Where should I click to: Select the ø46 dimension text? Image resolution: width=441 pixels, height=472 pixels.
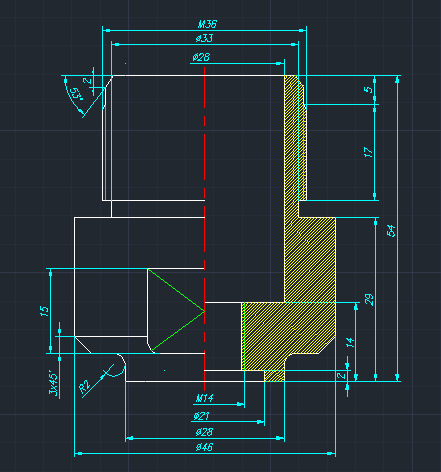click(x=204, y=447)
